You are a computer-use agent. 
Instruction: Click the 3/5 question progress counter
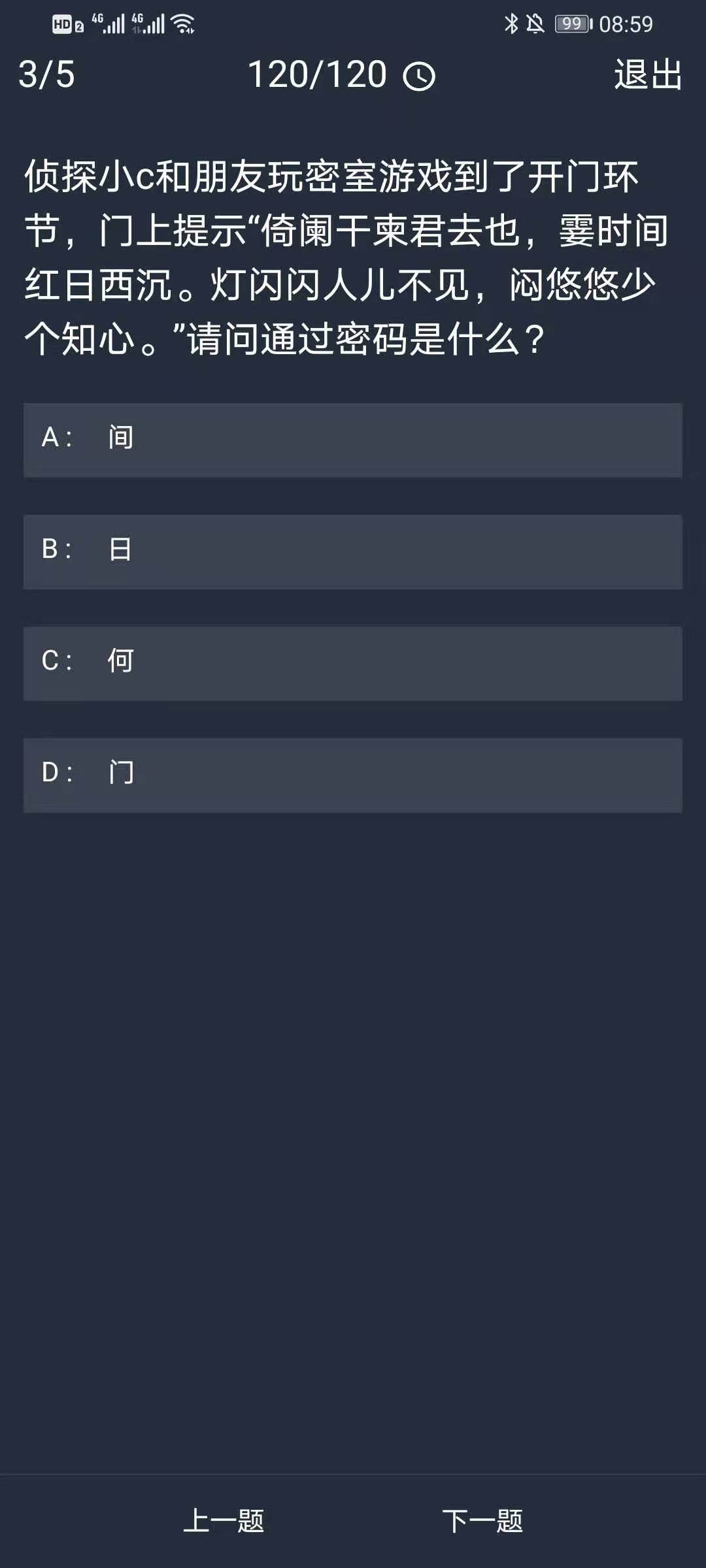(x=46, y=74)
